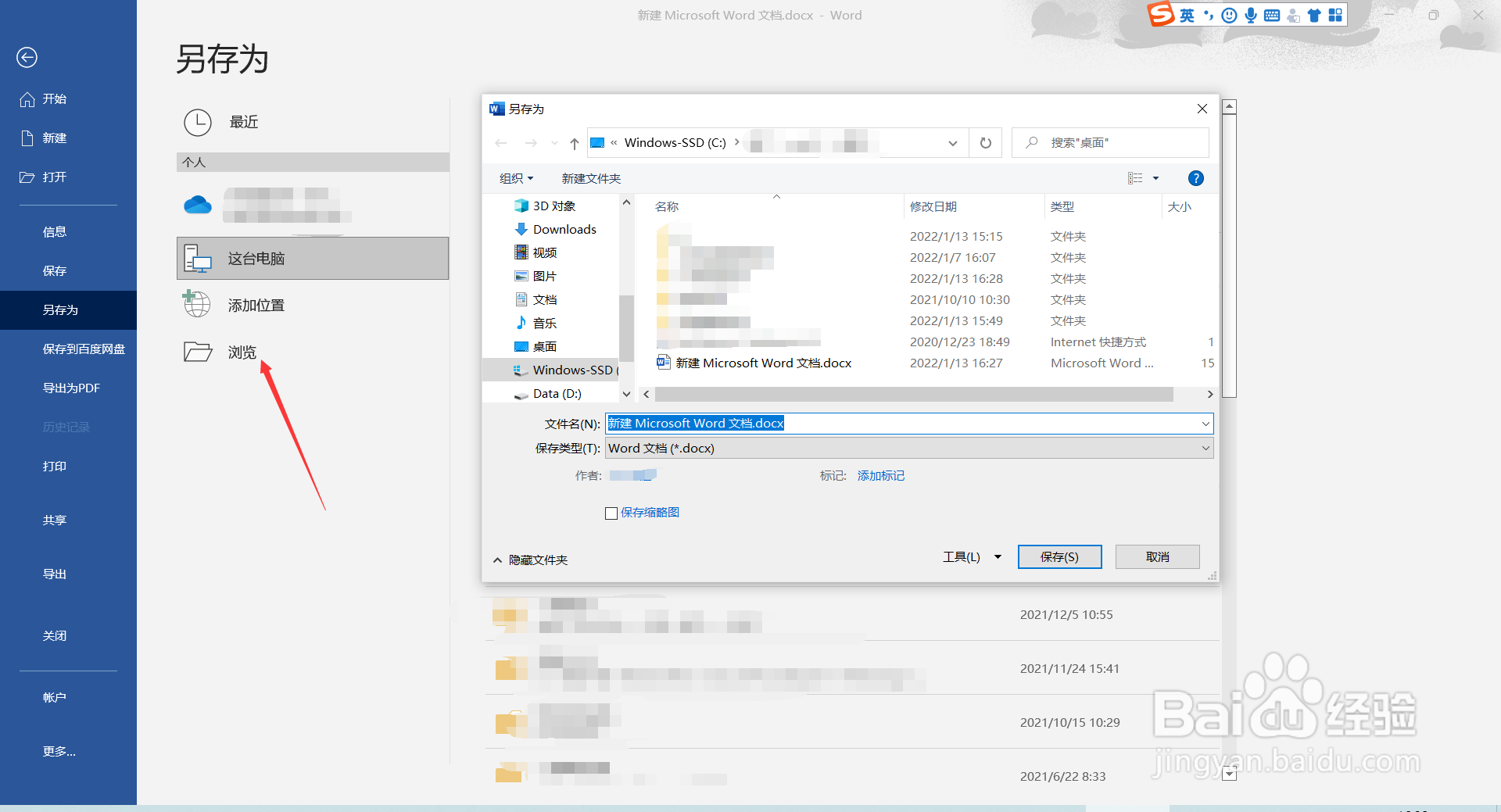Click the 保存(S) button

[x=1059, y=557]
